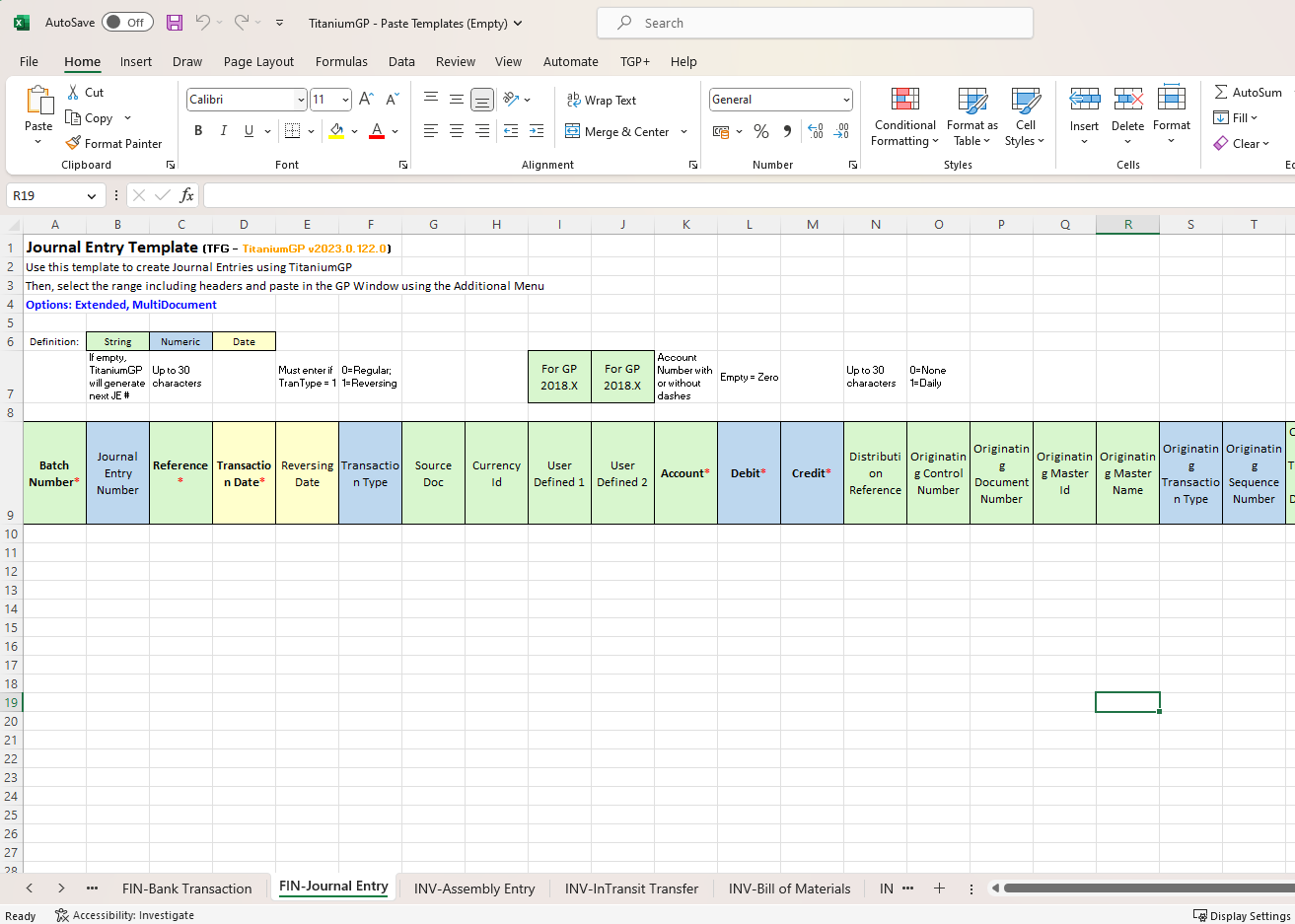Click the Save icon in title bar
The image size is (1295, 924).
click(175, 23)
